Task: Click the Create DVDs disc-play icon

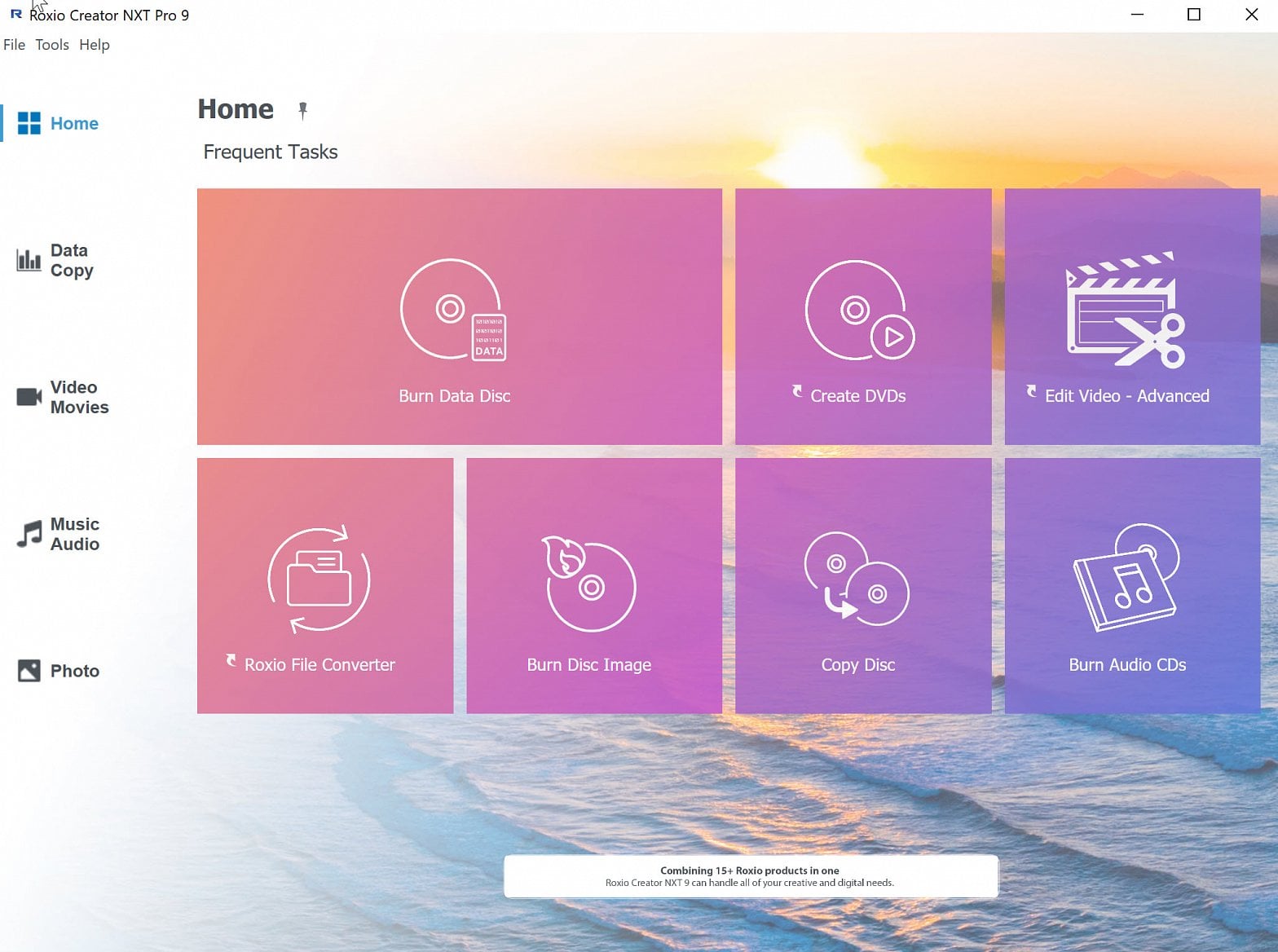Action: [x=860, y=310]
